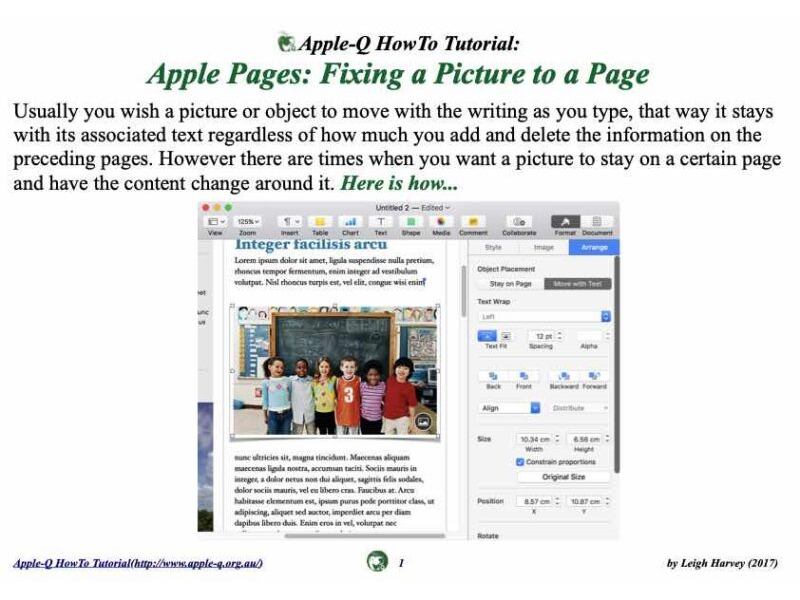Move object Backward one layer
The width and height of the screenshot is (800, 600).
pos(564,376)
